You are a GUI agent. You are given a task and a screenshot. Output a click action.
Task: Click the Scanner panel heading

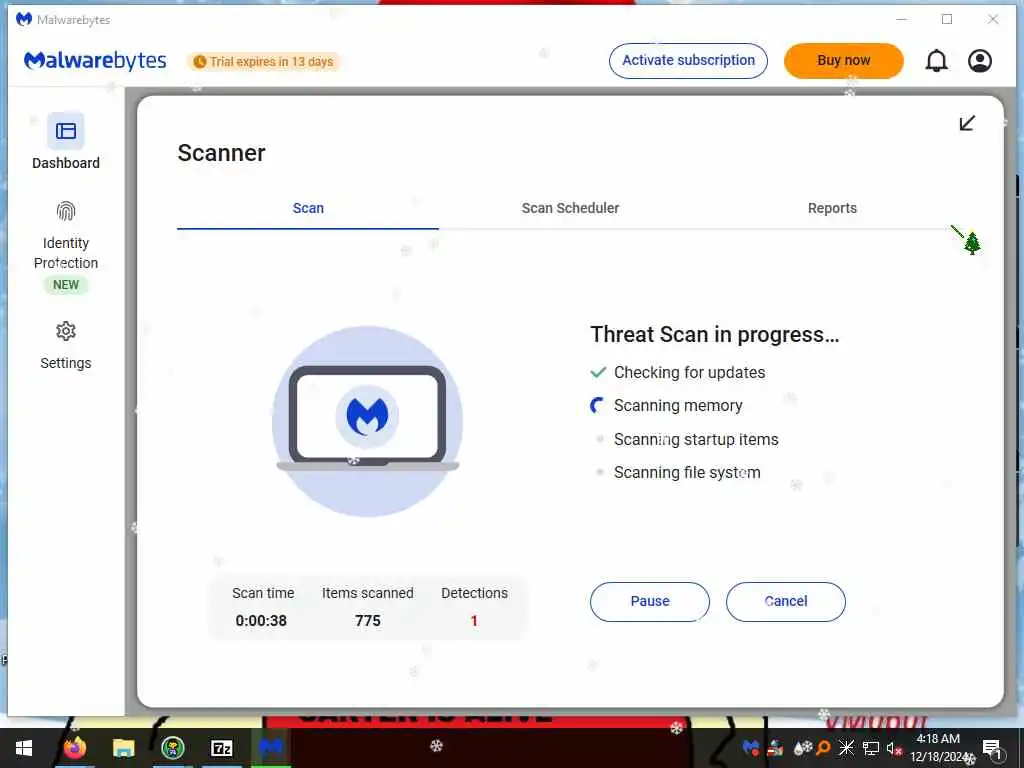221,153
